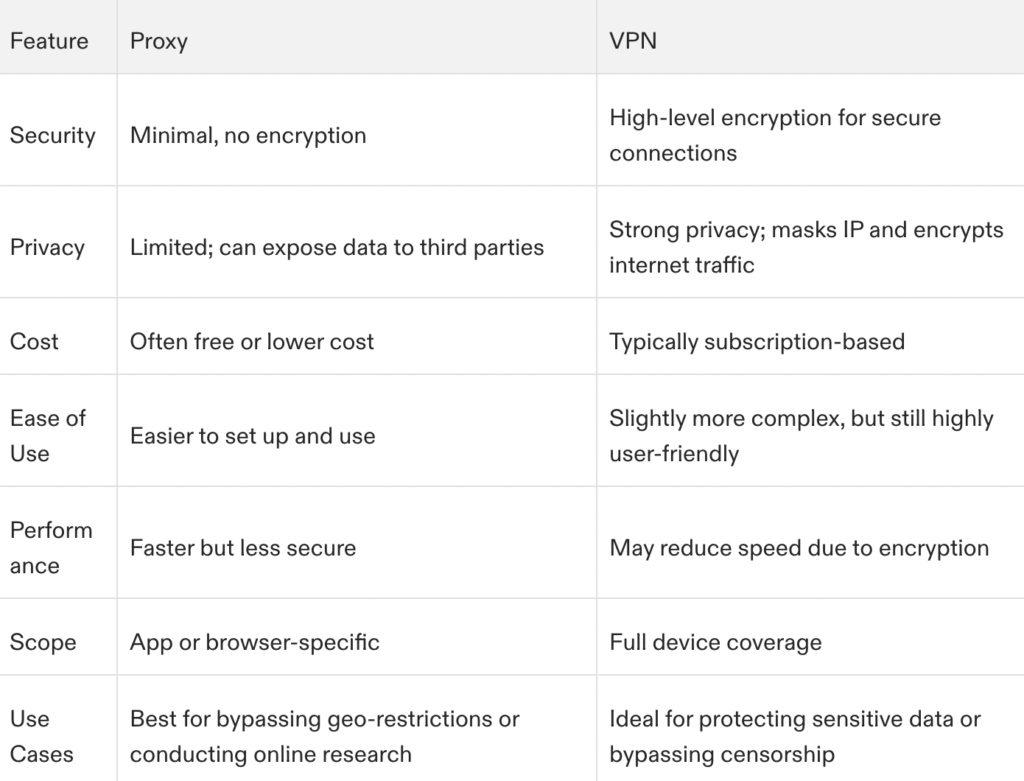Click the Feature column header
The width and height of the screenshot is (1024, 781).
pyautogui.click(x=49, y=40)
